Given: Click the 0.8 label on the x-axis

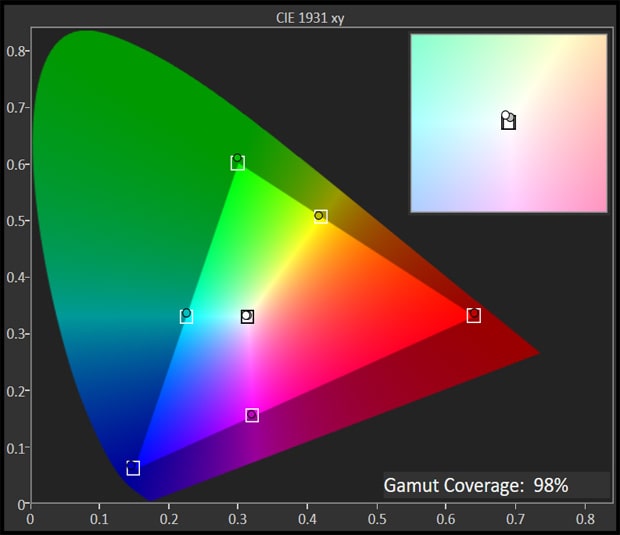Looking at the screenshot, I should point(586,520).
